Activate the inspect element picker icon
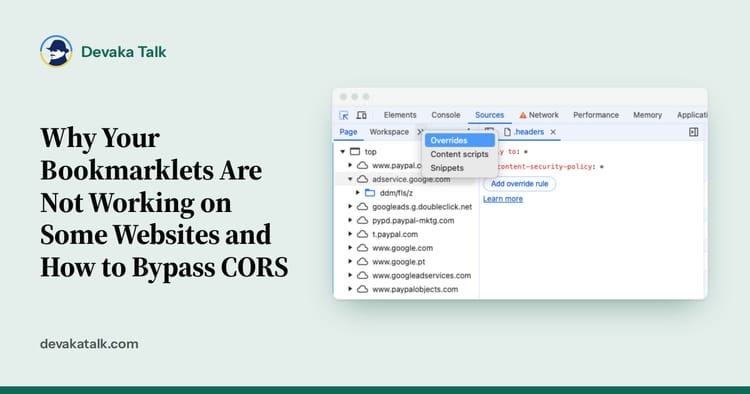The image size is (750, 394). coord(343,115)
